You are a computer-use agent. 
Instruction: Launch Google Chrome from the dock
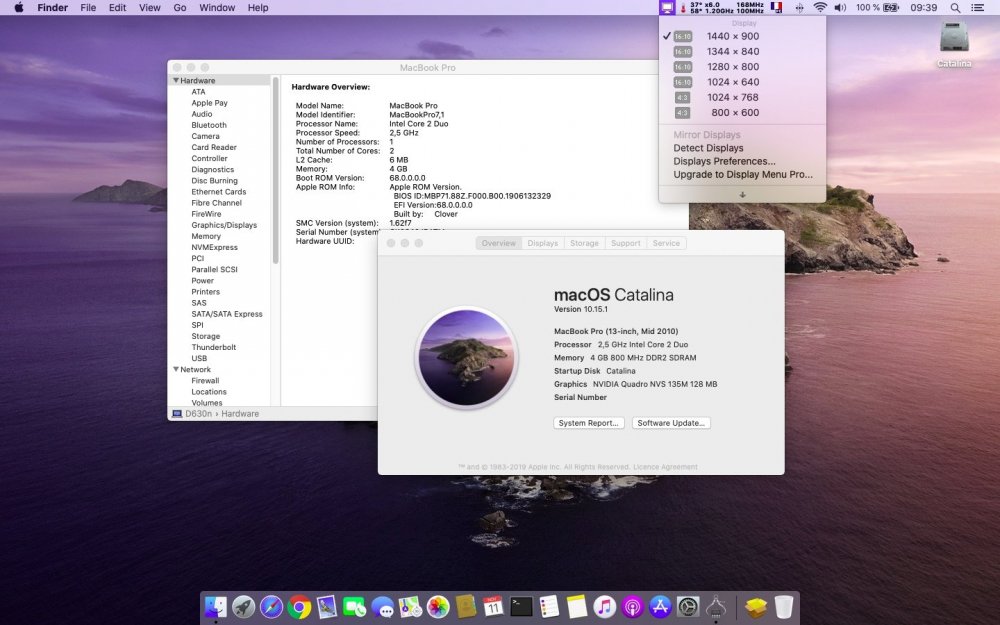[x=299, y=606]
